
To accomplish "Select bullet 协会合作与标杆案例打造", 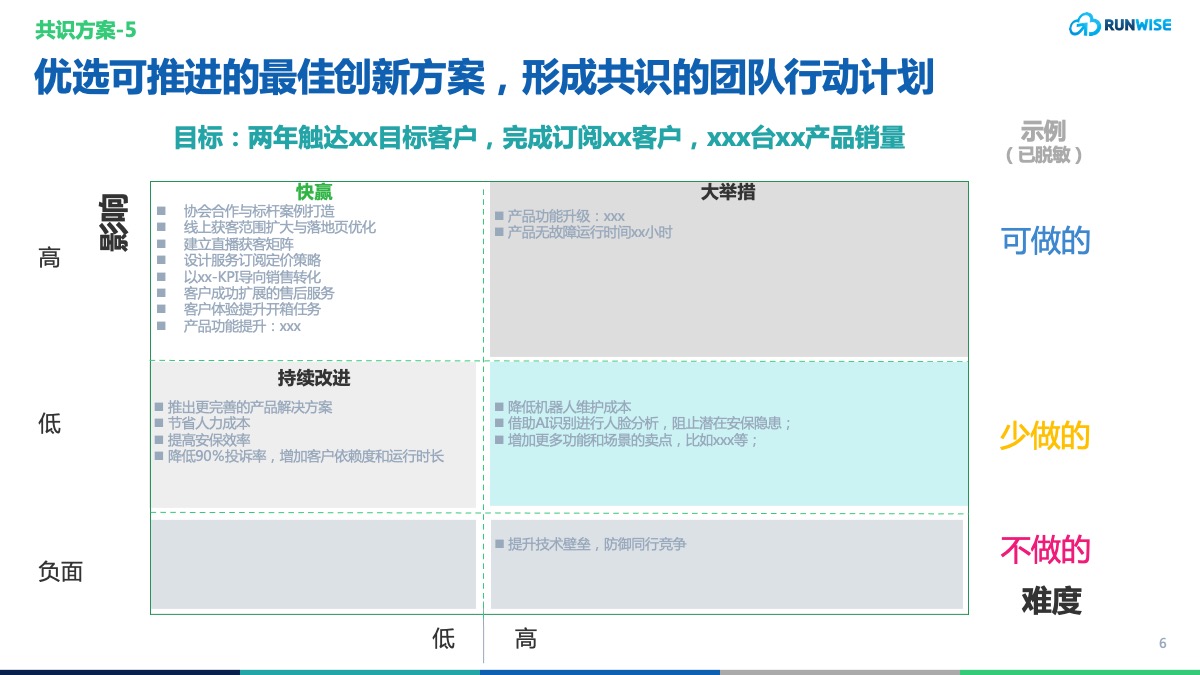I will tap(259, 211).
